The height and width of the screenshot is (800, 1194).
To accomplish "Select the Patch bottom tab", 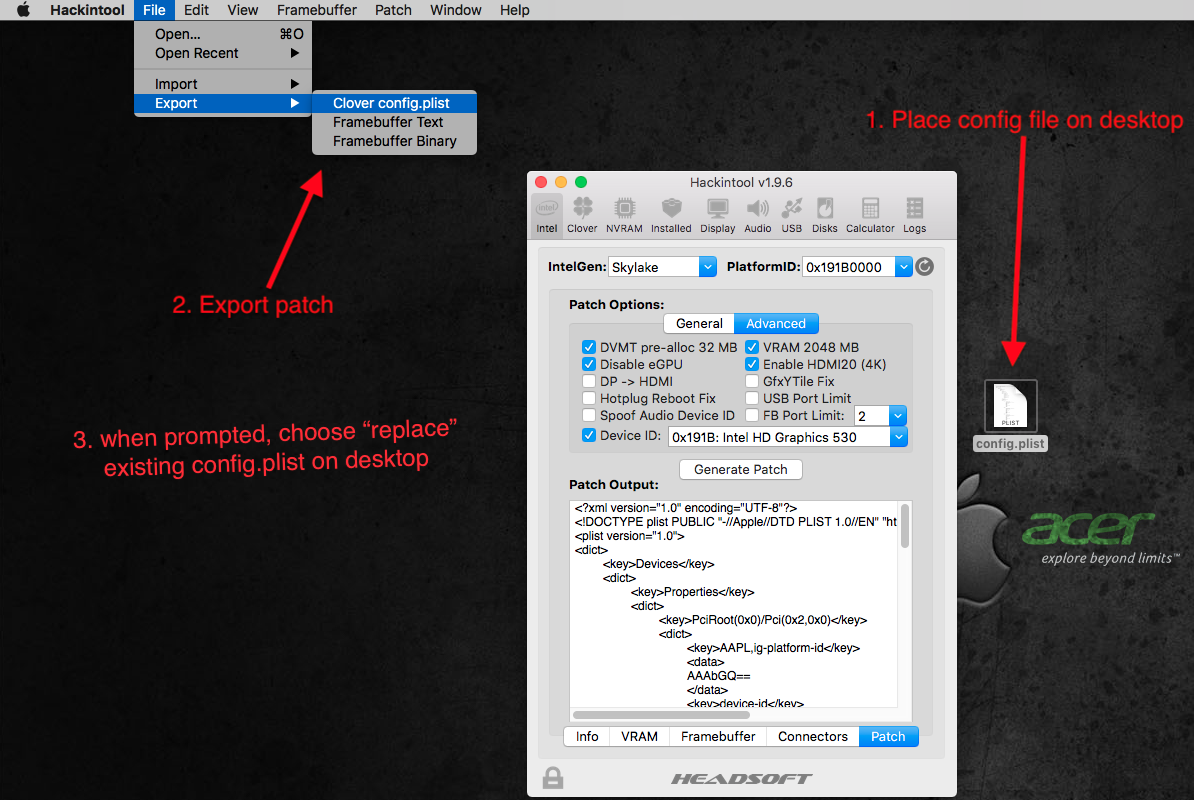I will (888, 736).
